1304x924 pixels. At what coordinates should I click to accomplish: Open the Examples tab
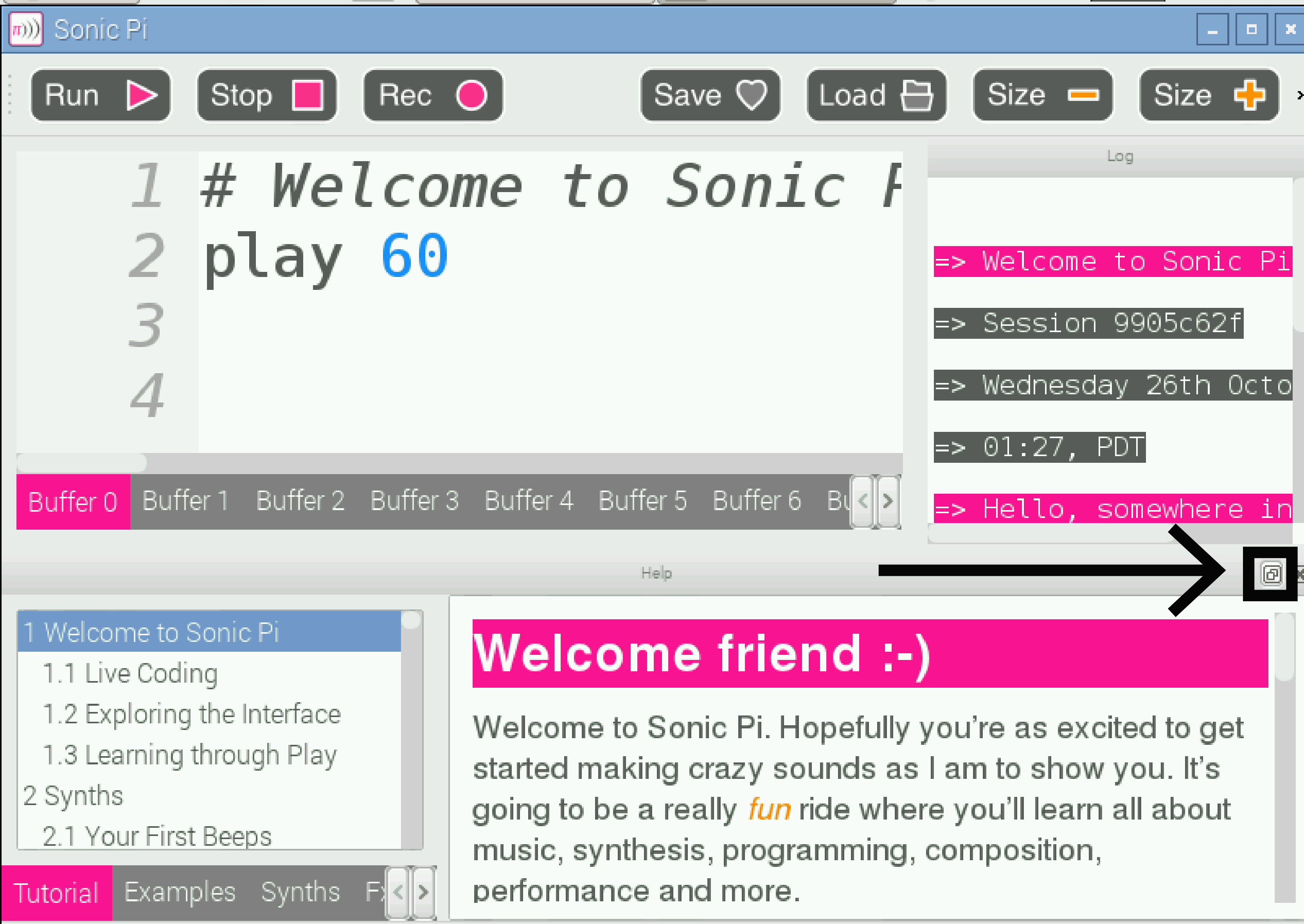coord(180,892)
